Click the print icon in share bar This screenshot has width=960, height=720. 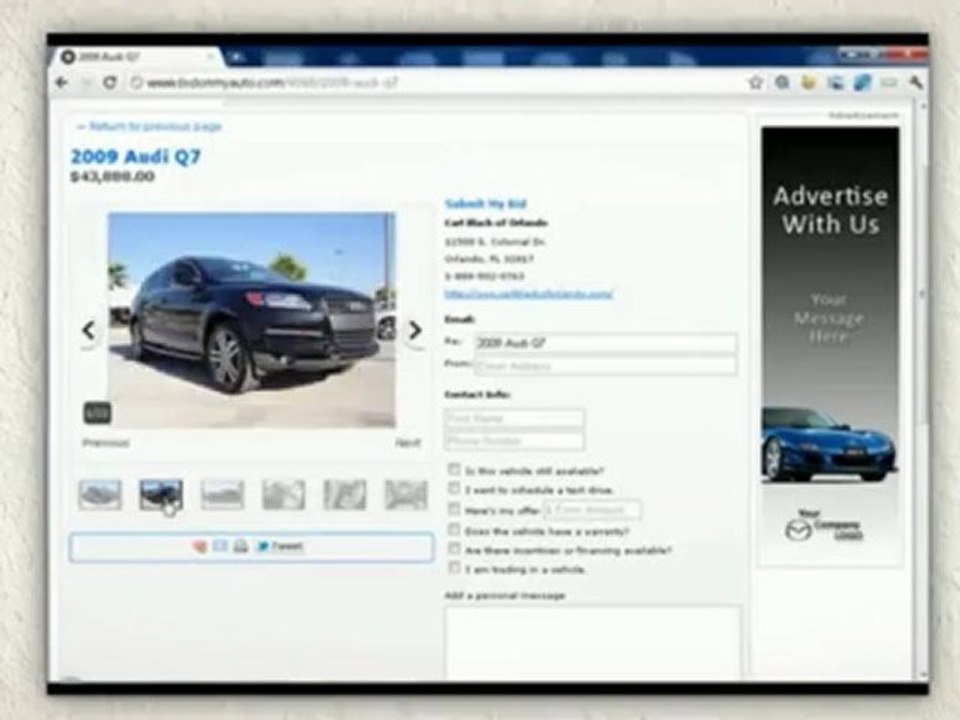[241, 546]
